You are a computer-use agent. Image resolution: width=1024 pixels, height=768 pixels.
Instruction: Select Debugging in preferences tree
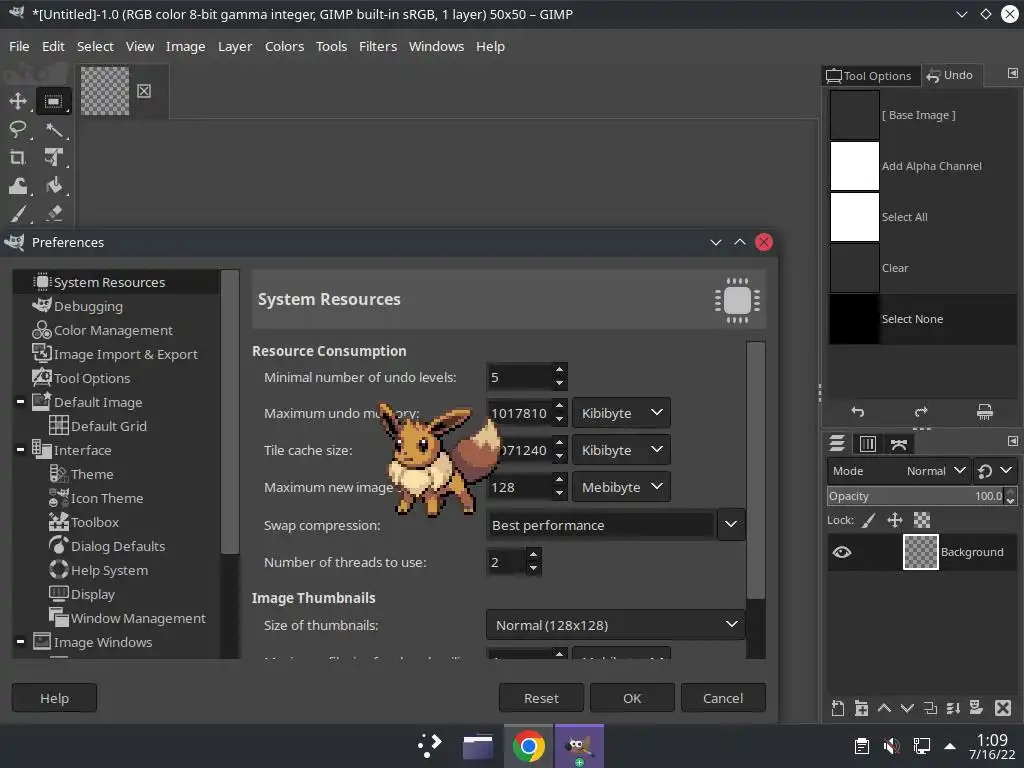coord(88,306)
